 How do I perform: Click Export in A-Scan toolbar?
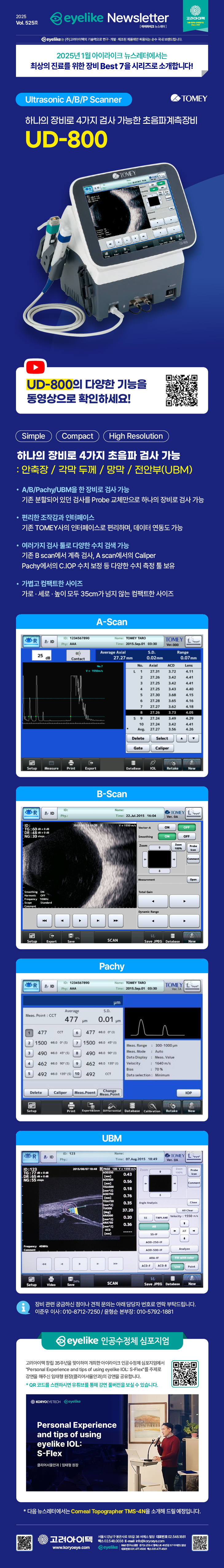(91, 765)
